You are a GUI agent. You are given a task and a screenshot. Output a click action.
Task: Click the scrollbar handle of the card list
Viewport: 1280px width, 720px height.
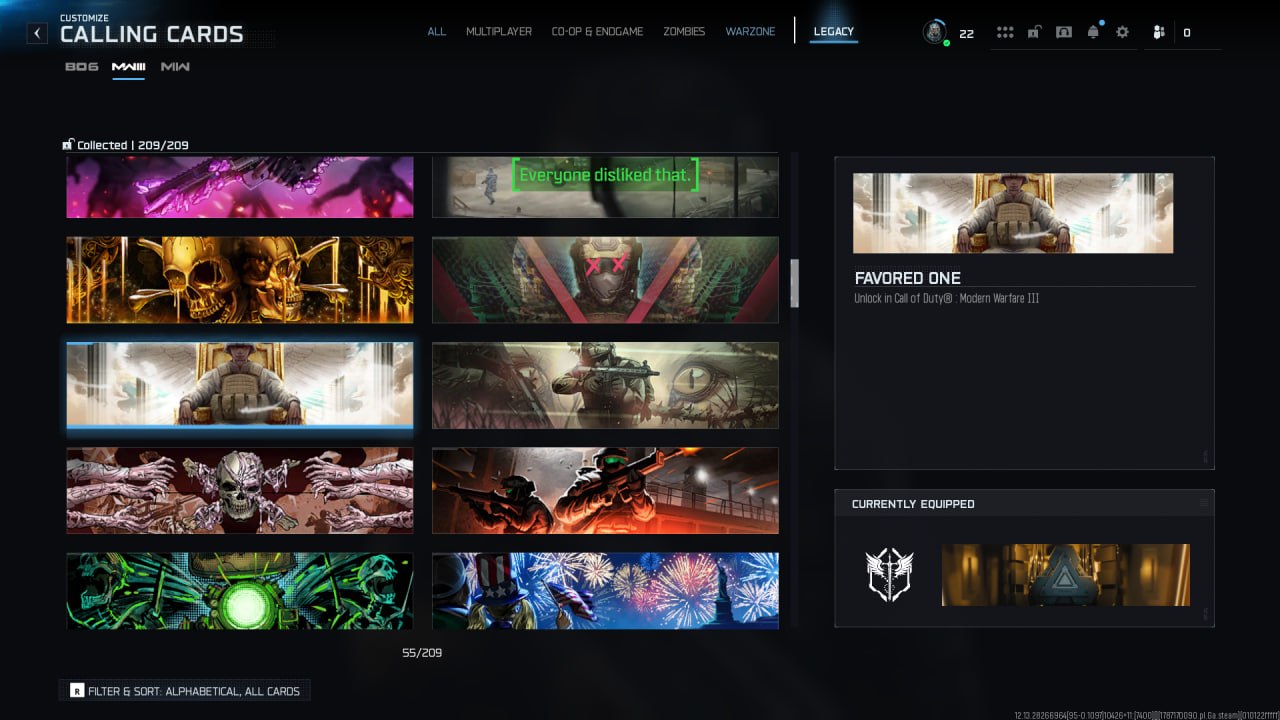pyautogui.click(x=795, y=283)
